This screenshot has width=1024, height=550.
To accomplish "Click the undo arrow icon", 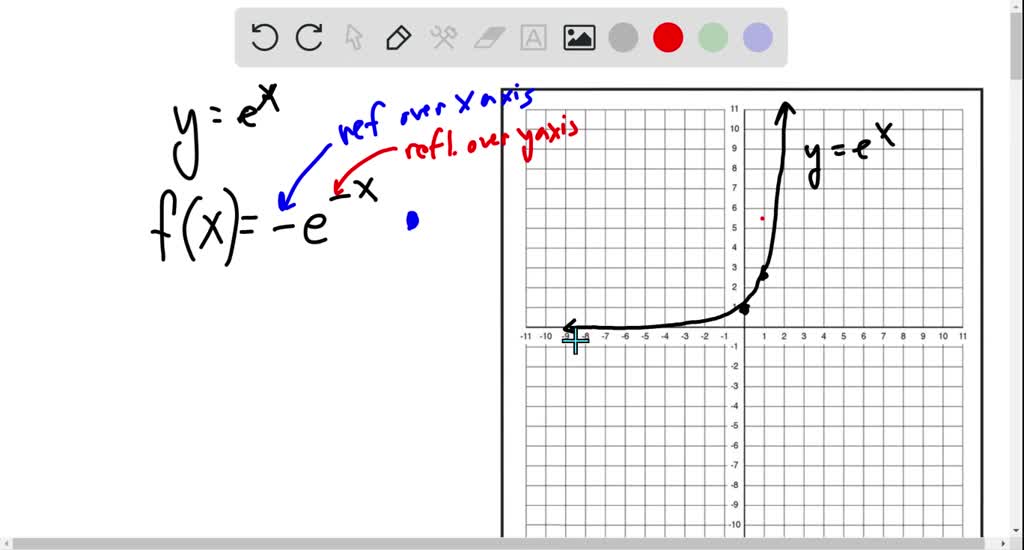I will pos(264,37).
